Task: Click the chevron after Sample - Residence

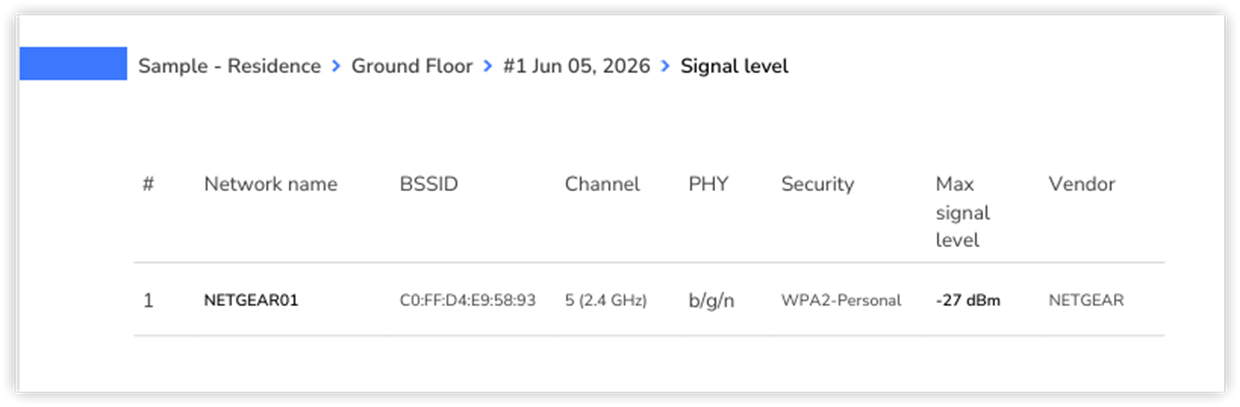Action: pyautogui.click(x=336, y=67)
